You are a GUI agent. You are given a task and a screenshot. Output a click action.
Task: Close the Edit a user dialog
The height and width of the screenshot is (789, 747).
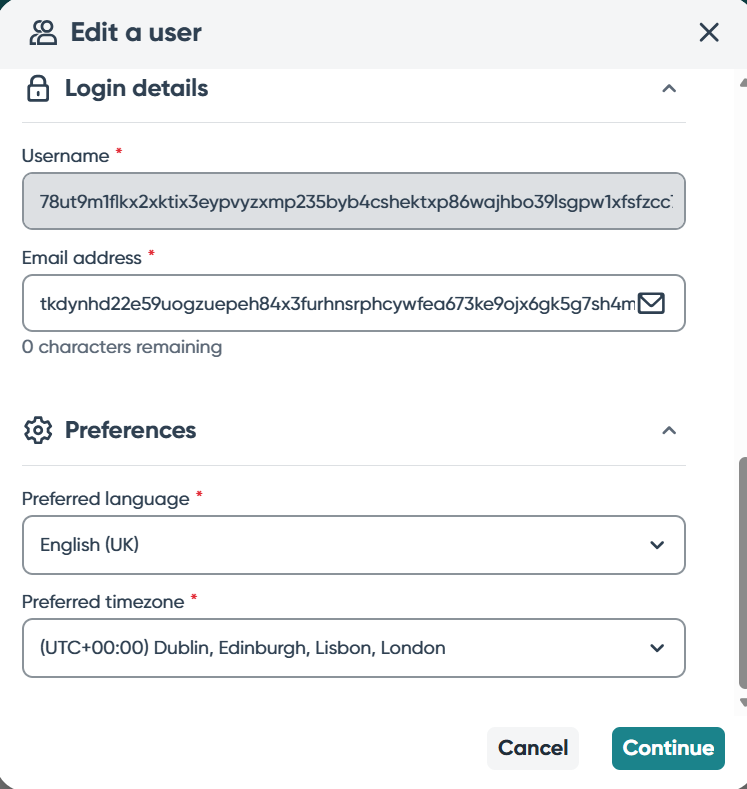[x=709, y=33]
